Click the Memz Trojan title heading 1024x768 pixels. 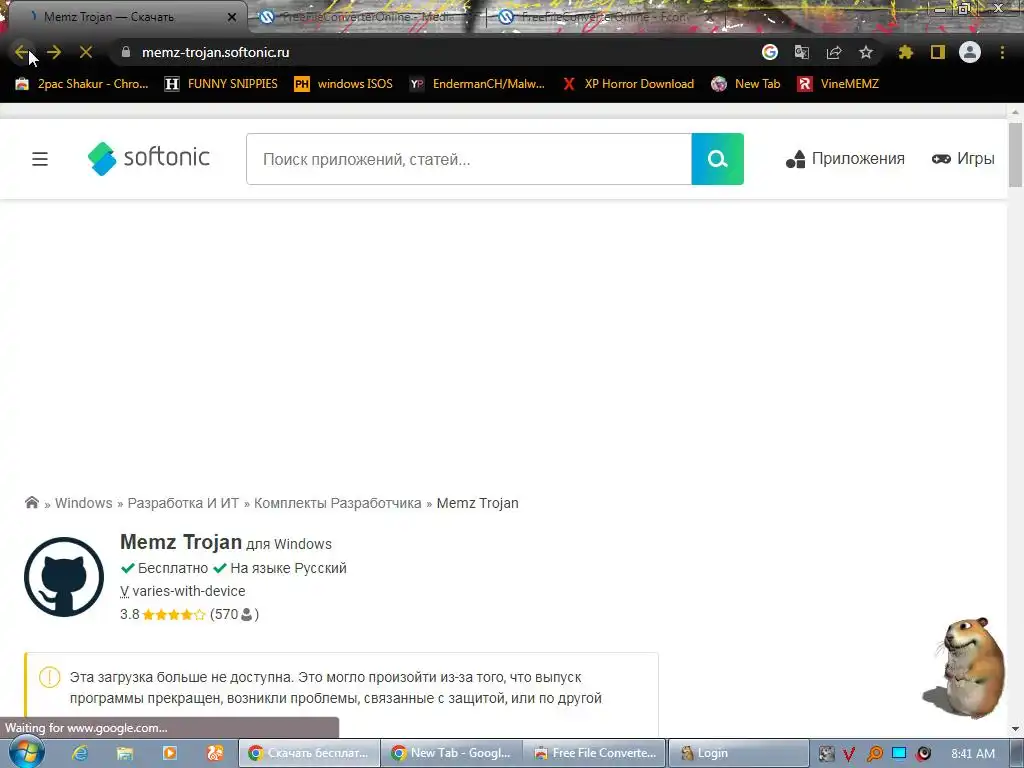[x=181, y=541]
